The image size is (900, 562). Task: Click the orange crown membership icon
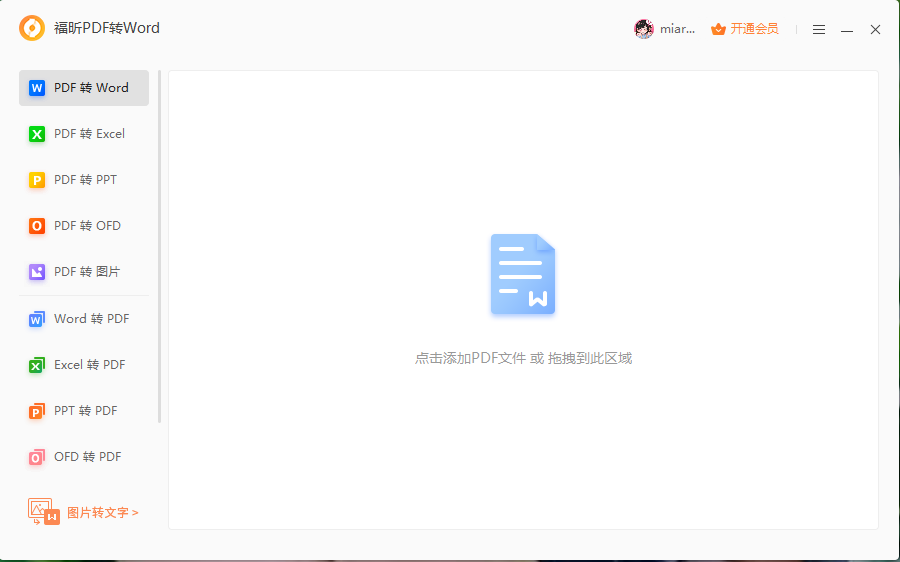pos(718,29)
